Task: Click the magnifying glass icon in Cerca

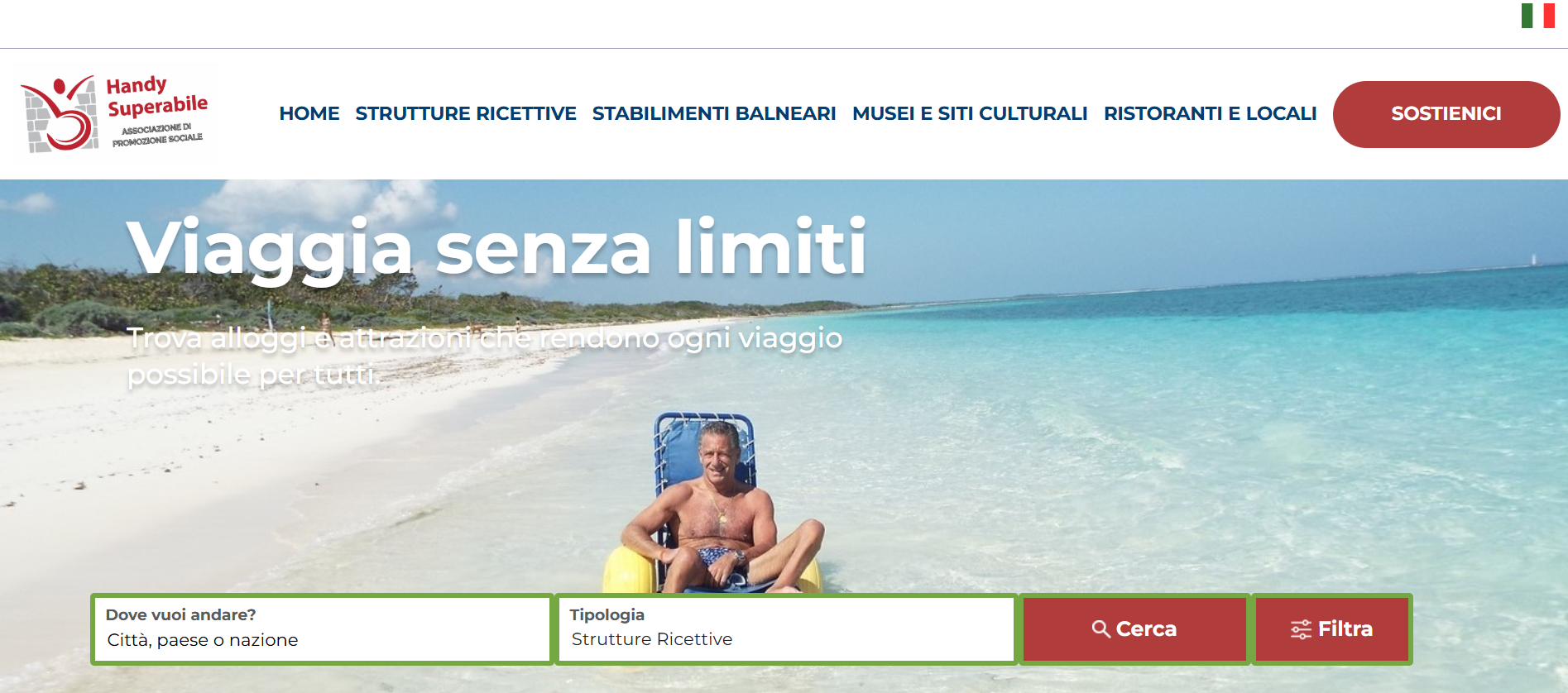Action: pyautogui.click(x=1100, y=629)
